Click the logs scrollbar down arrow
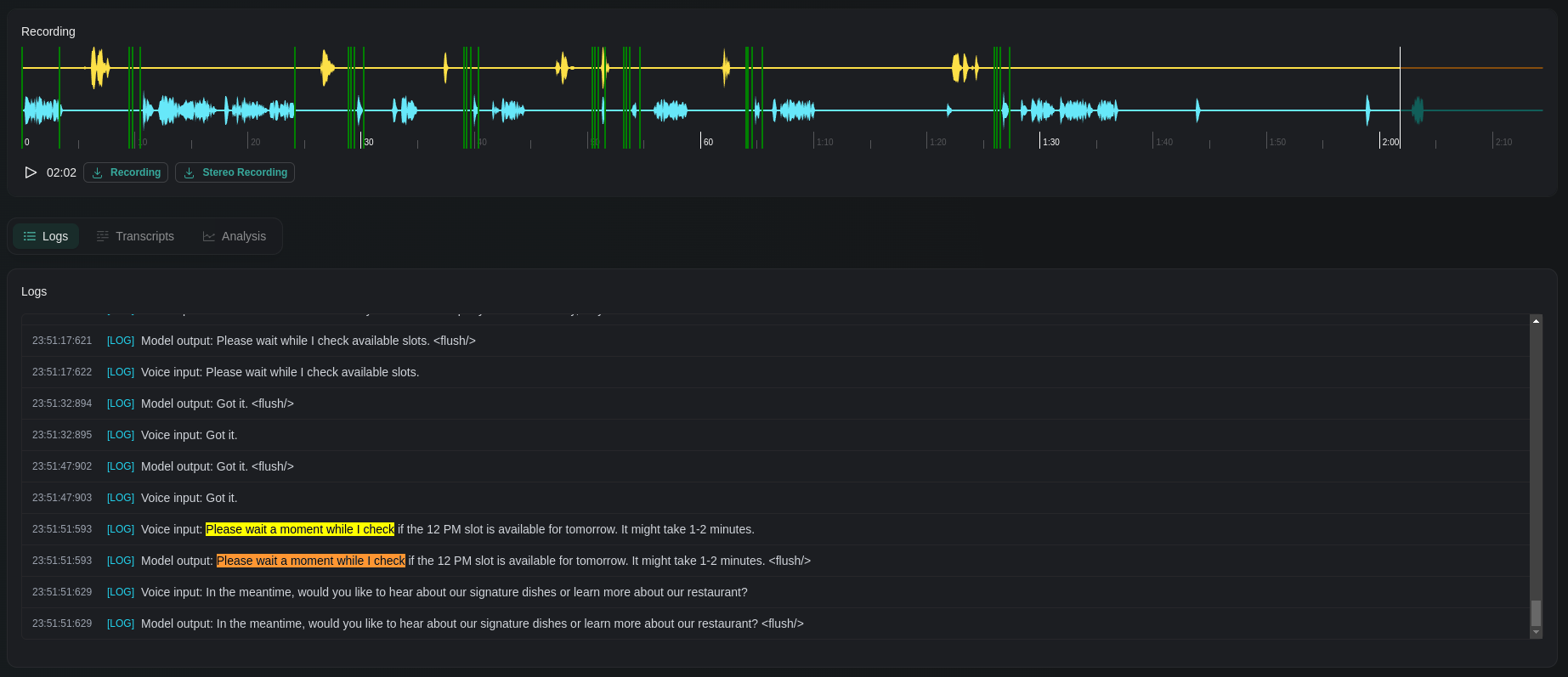The image size is (1568, 677). pos(1536,633)
